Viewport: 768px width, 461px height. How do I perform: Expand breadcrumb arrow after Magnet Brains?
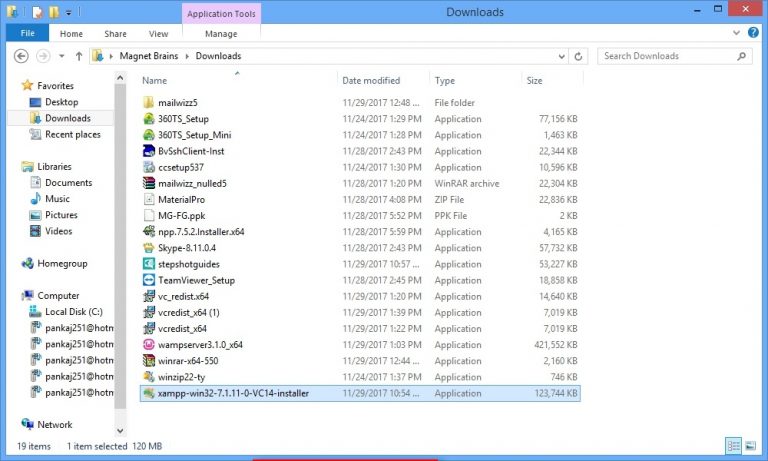[x=187, y=56]
